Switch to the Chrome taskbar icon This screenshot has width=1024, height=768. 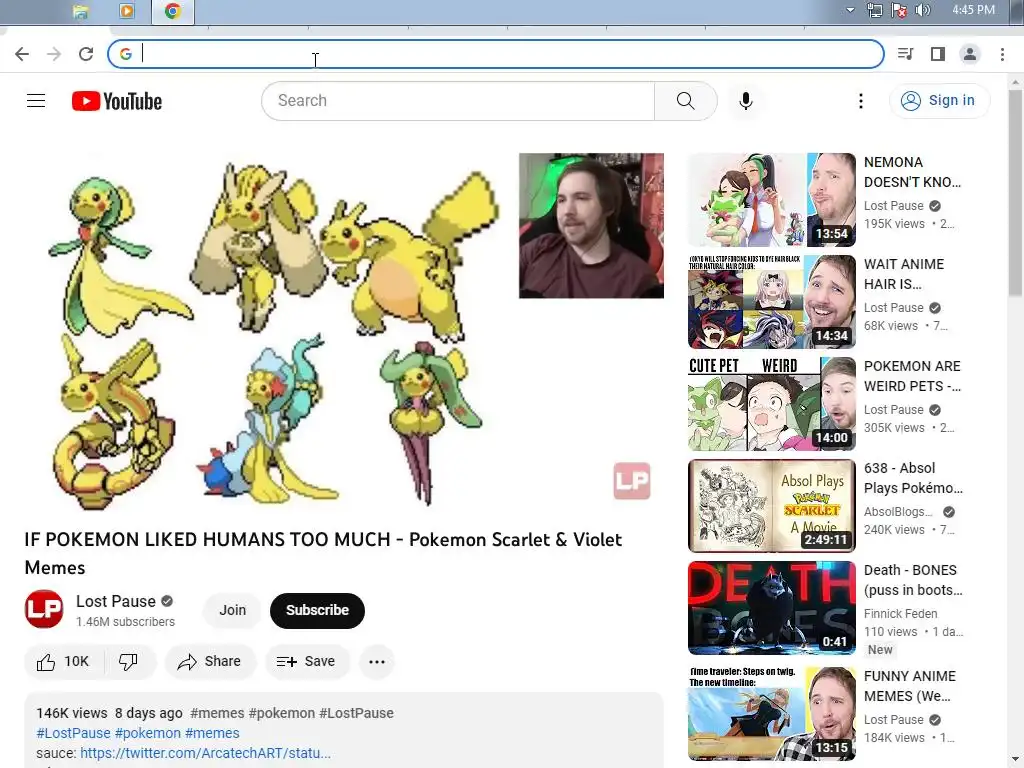173,11
